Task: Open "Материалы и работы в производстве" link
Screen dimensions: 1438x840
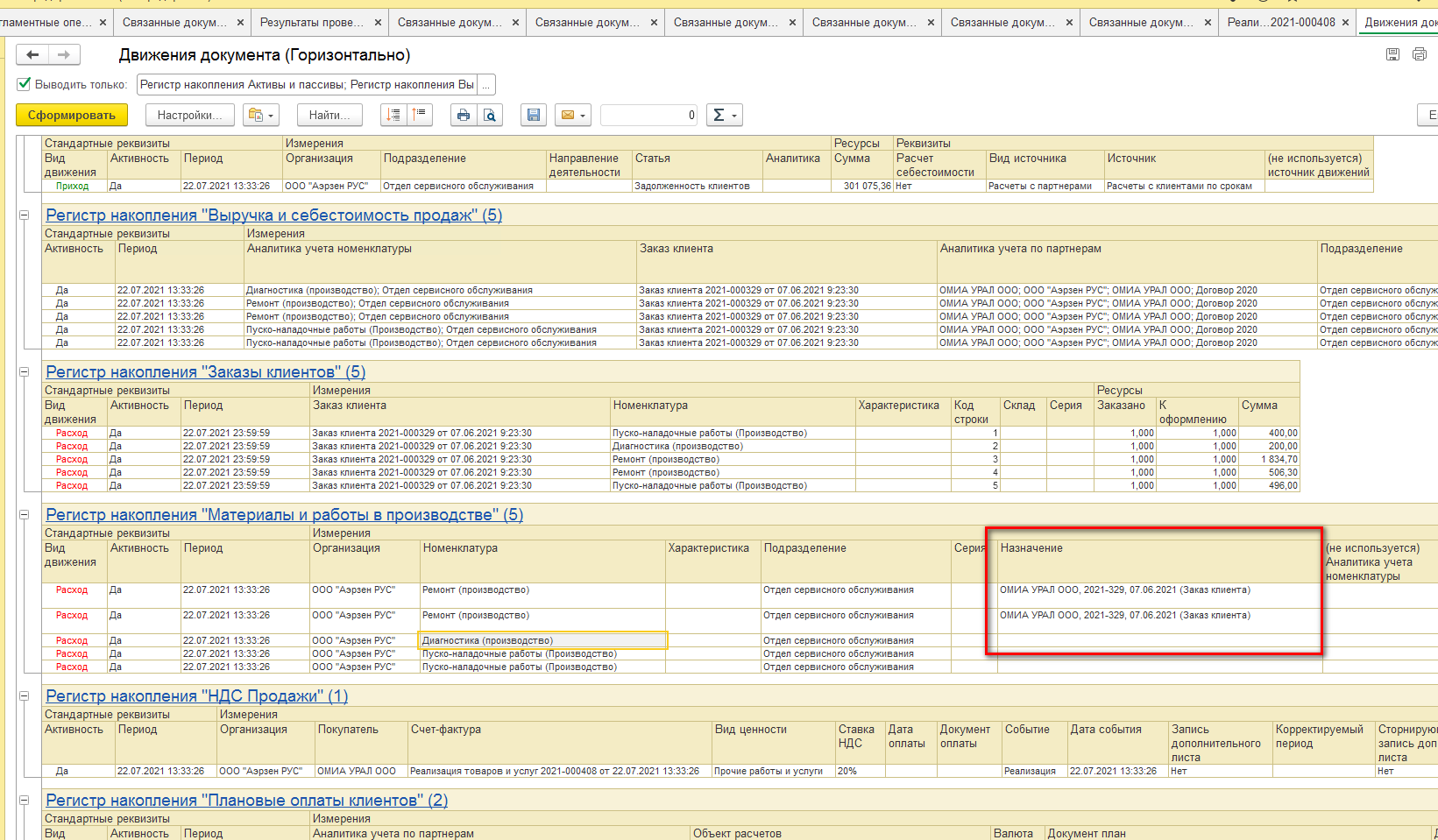Action: (x=284, y=515)
